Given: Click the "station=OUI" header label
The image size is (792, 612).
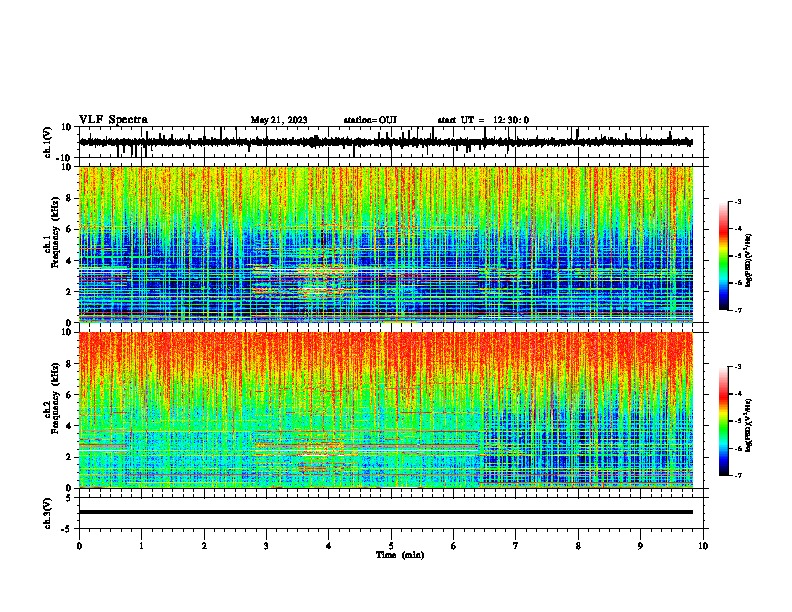Looking at the screenshot, I should [370, 120].
